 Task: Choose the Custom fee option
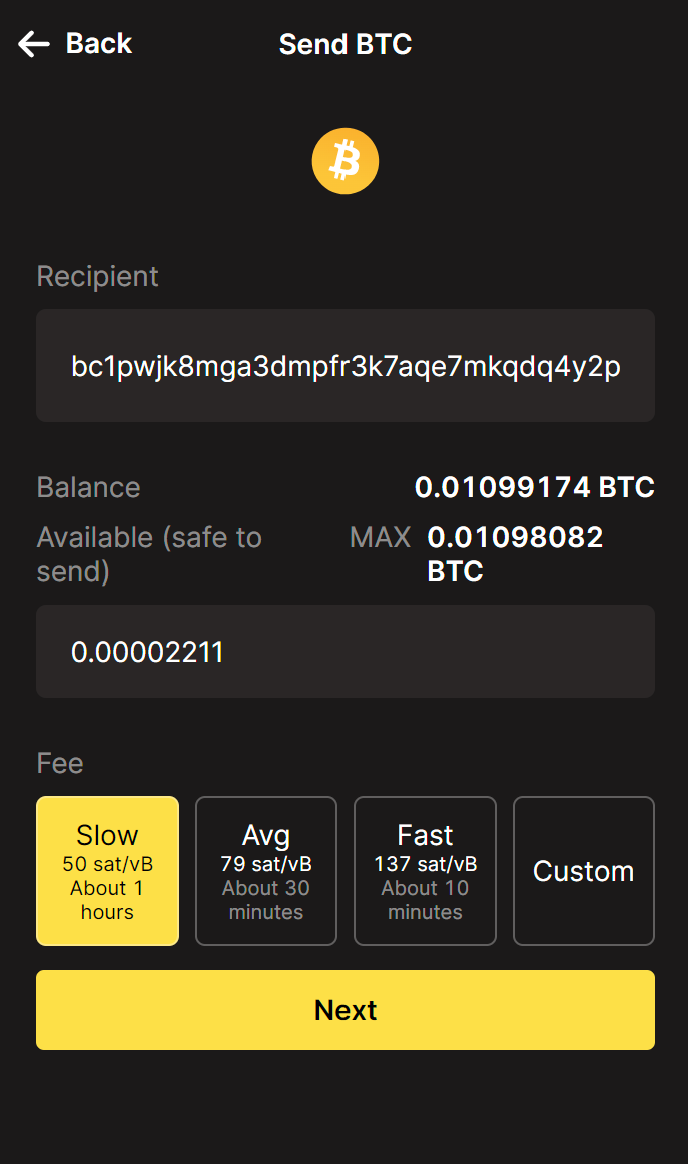(584, 870)
